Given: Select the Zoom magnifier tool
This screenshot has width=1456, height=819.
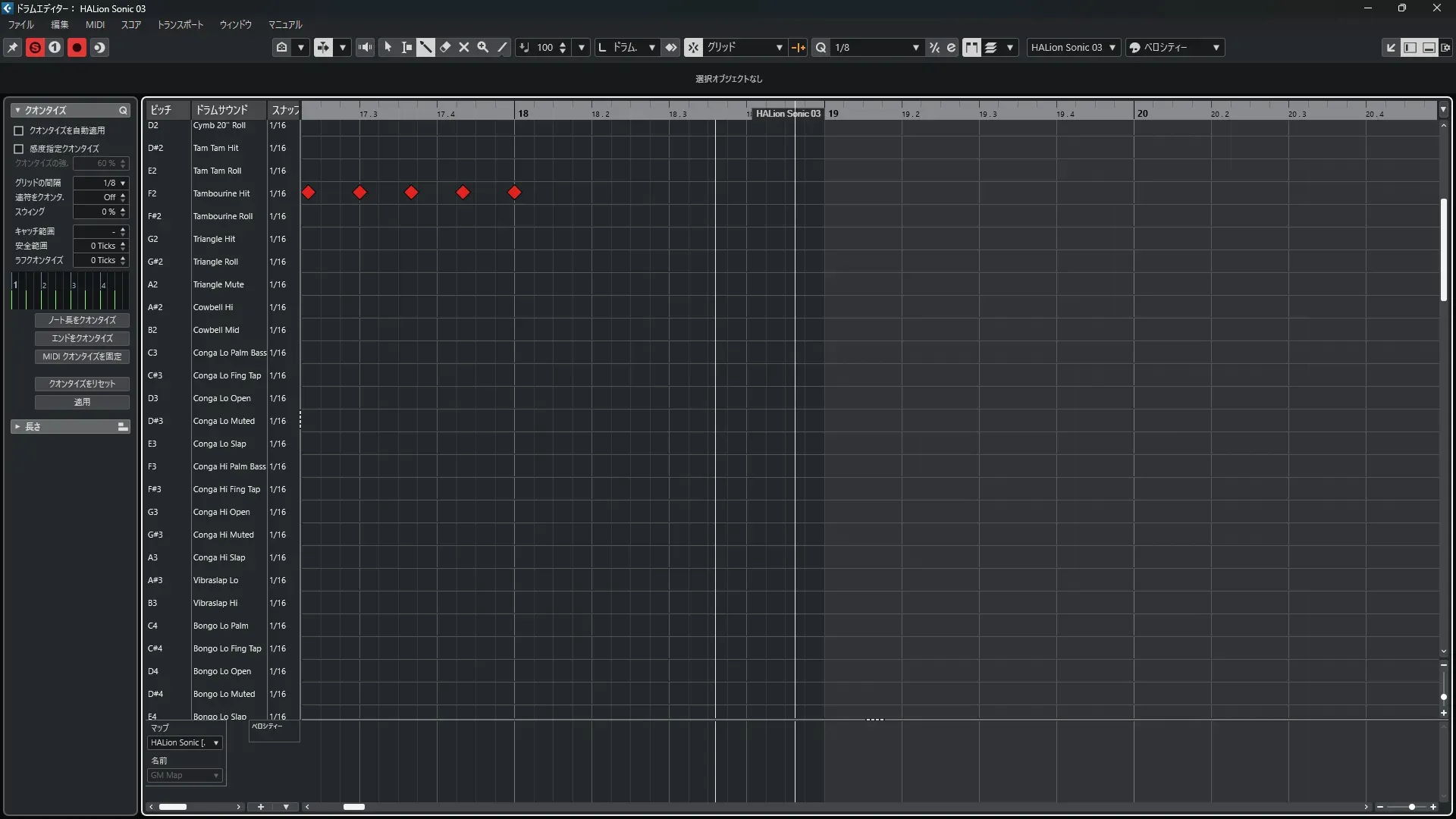Looking at the screenshot, I should 483,47.
